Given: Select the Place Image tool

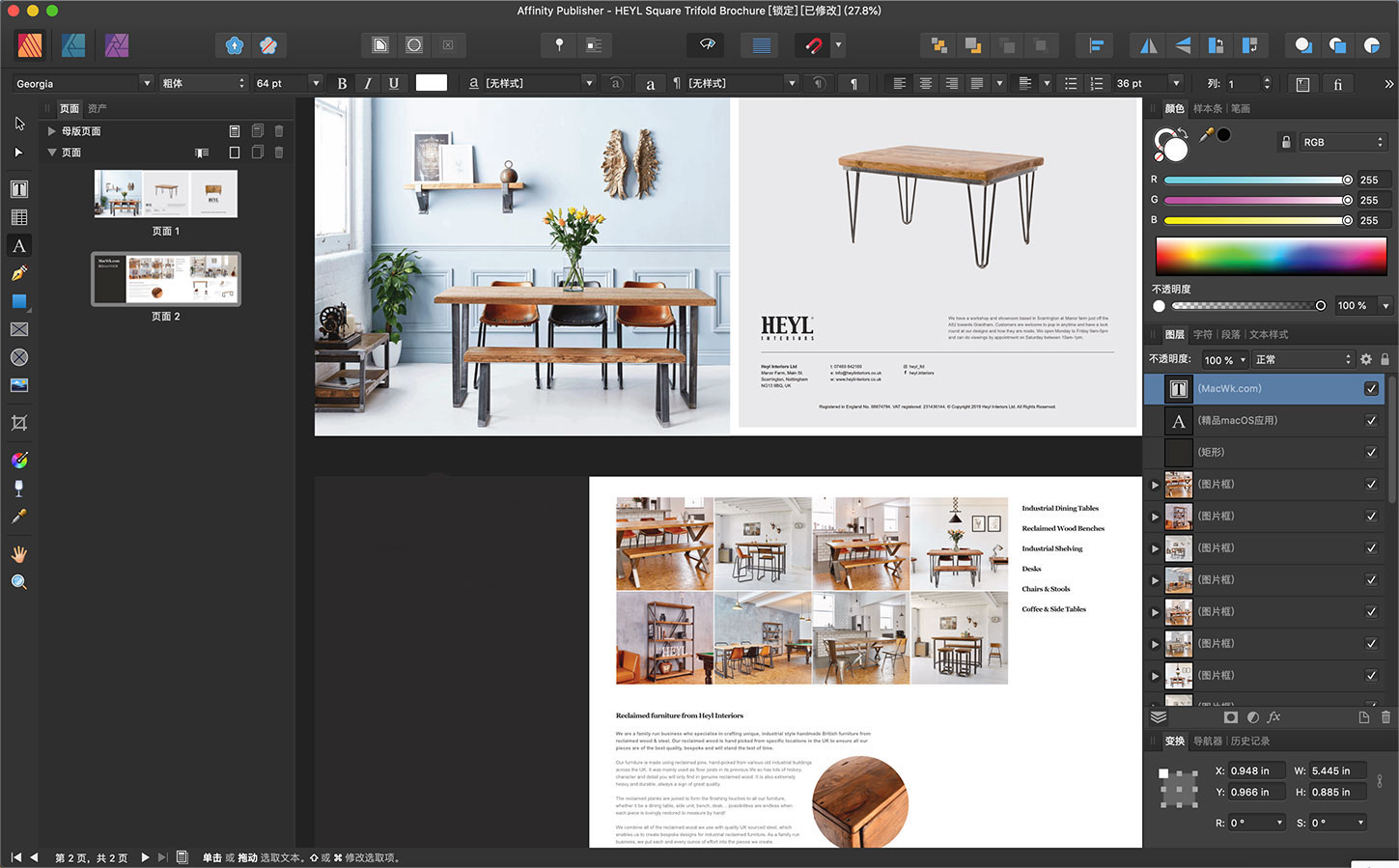Looking at the screenshot, I should point(19,385).
